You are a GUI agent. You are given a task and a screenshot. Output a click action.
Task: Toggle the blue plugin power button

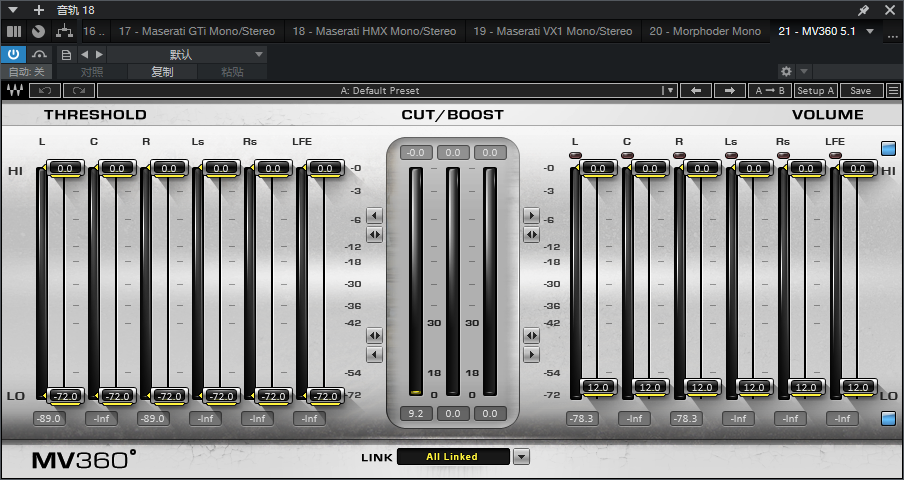(13, 55)
